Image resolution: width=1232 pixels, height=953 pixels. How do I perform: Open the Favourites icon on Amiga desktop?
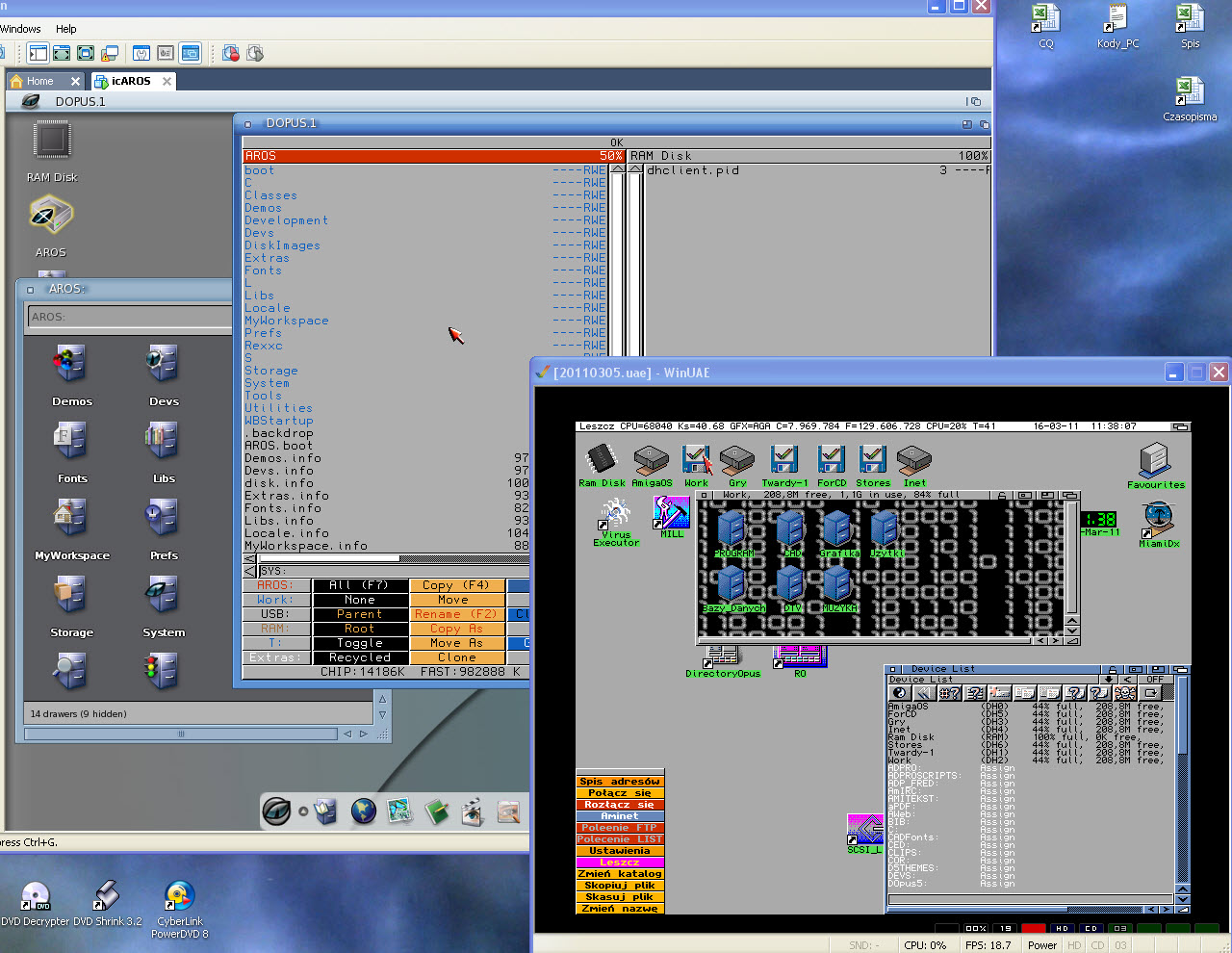click(x=1155, y=466)
